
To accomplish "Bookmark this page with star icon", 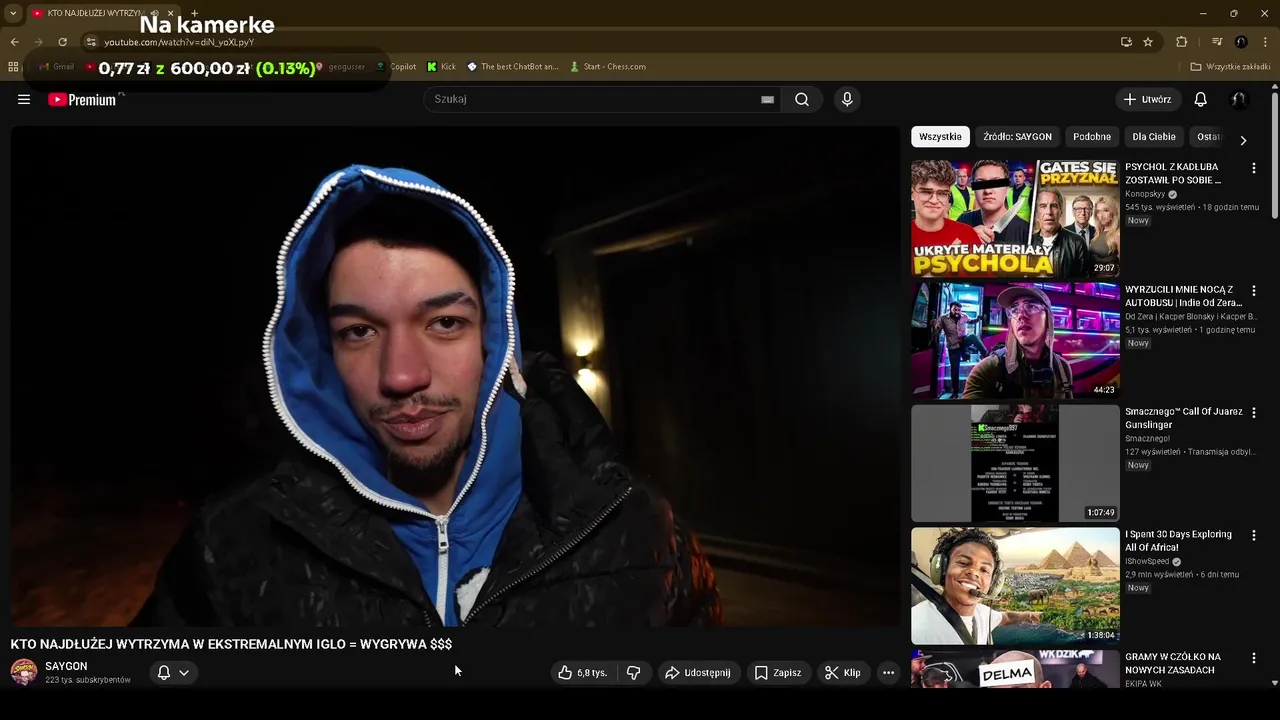I will 1148,42.
